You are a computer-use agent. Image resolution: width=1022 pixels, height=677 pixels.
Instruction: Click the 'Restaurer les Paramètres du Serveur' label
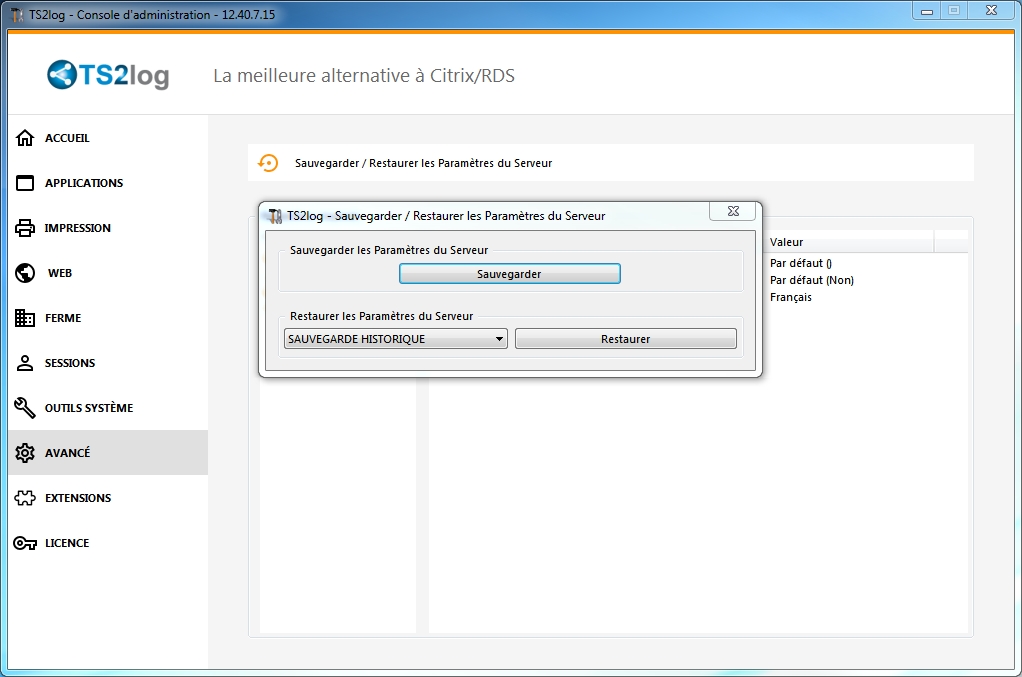click(381, 316)
